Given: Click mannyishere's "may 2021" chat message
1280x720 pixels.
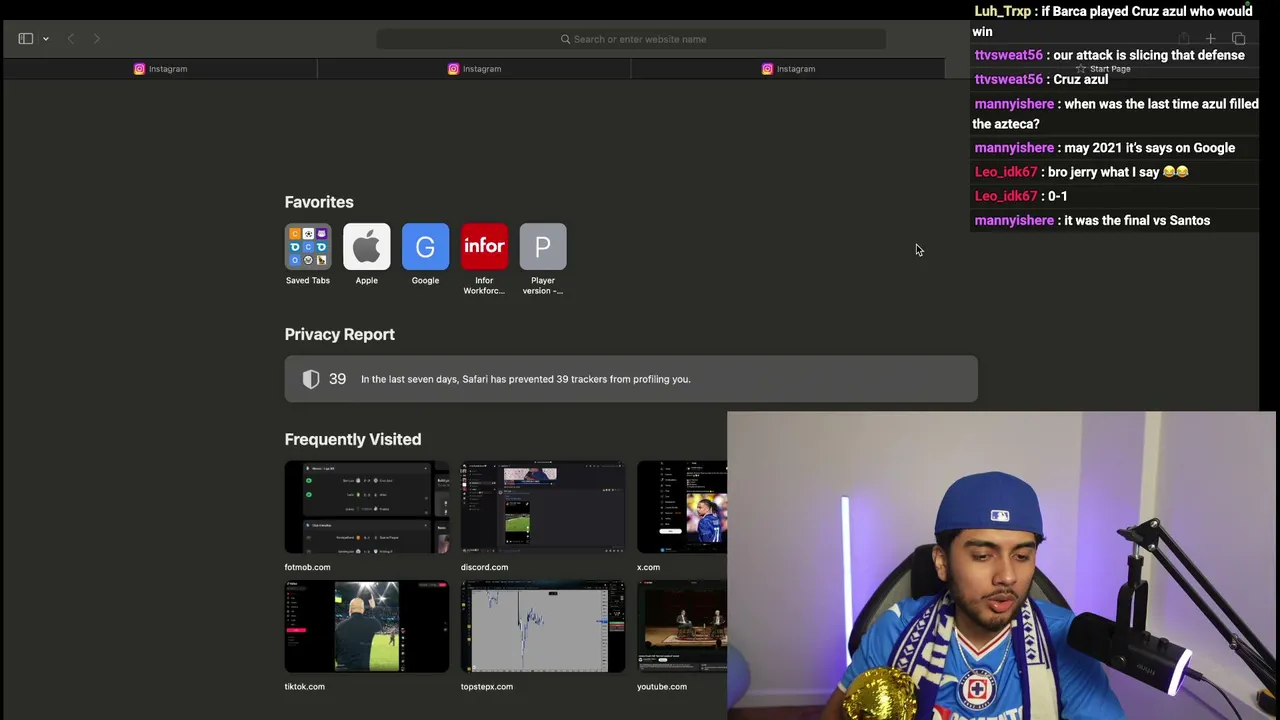Looking at the screenshot, I should coord(1150,148).
